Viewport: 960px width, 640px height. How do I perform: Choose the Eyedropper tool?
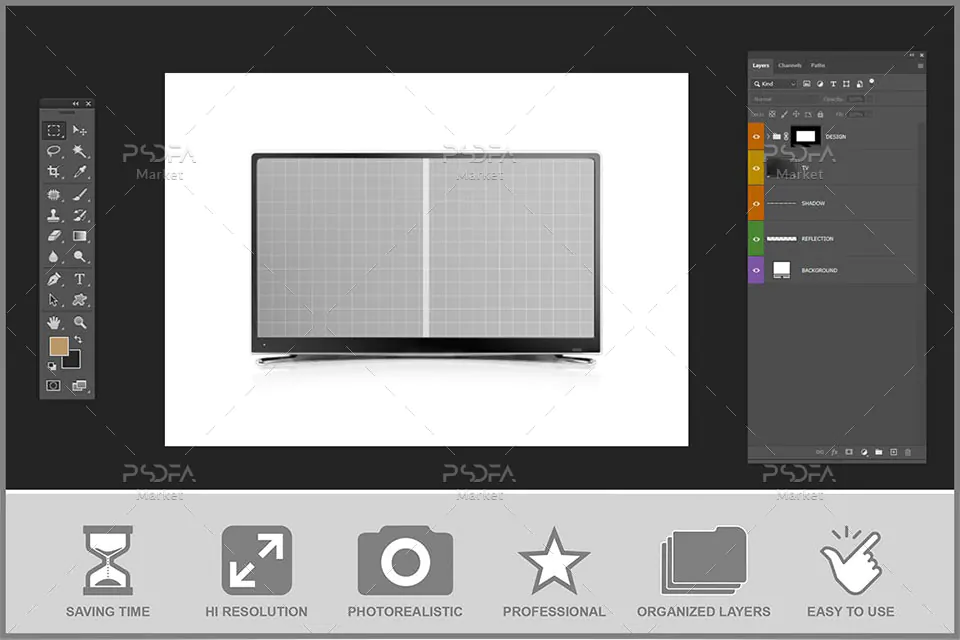(80, 171)
